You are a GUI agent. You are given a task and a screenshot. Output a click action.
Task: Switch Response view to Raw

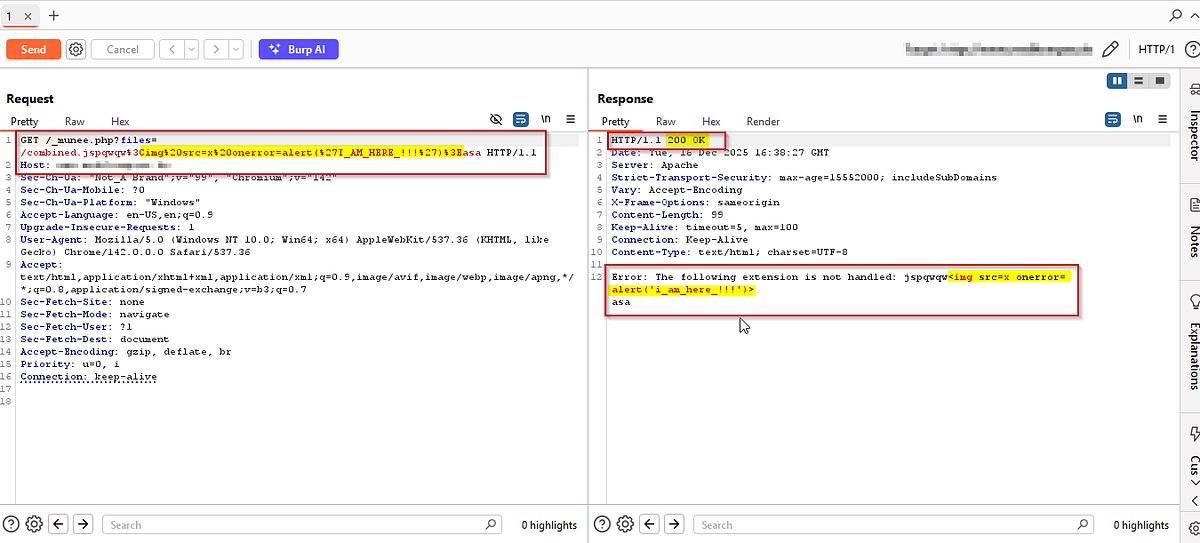[666, 121]
